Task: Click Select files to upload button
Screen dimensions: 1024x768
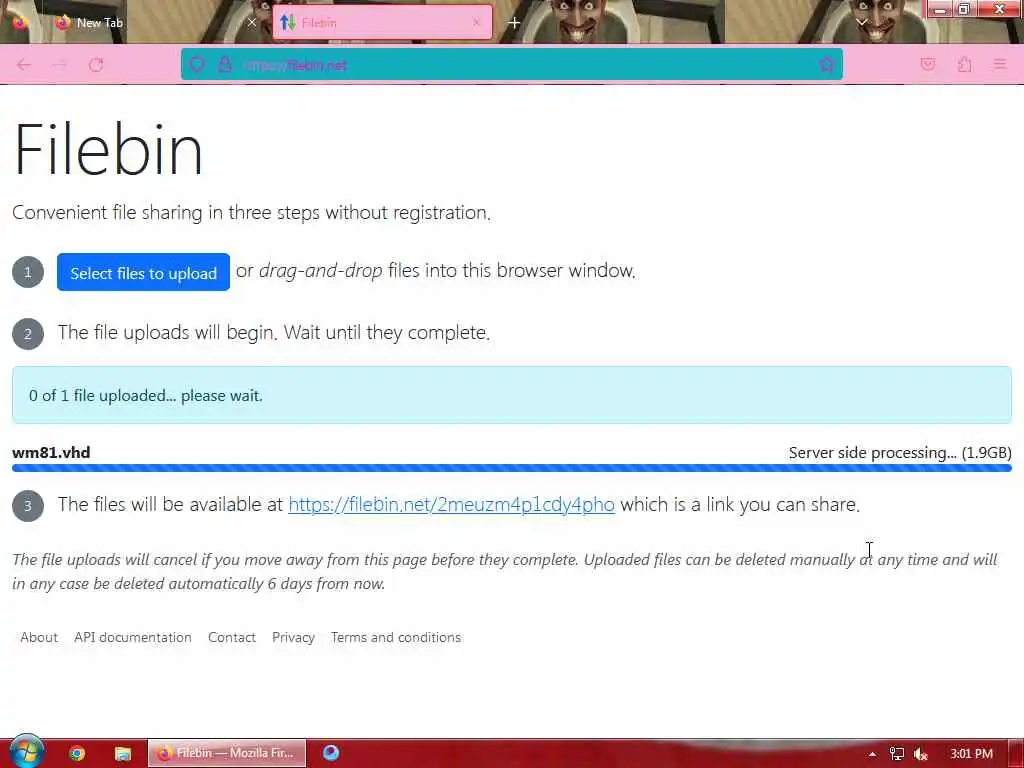Action: tap(143, 272)
